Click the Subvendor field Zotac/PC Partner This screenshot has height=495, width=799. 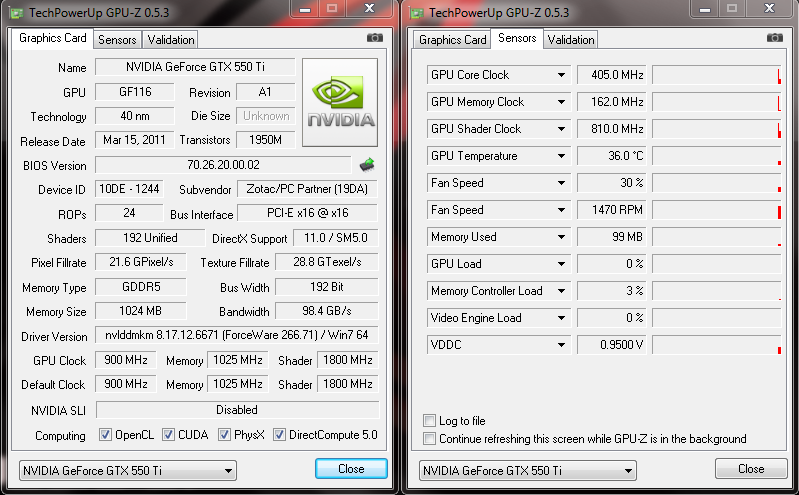point(307,189)
